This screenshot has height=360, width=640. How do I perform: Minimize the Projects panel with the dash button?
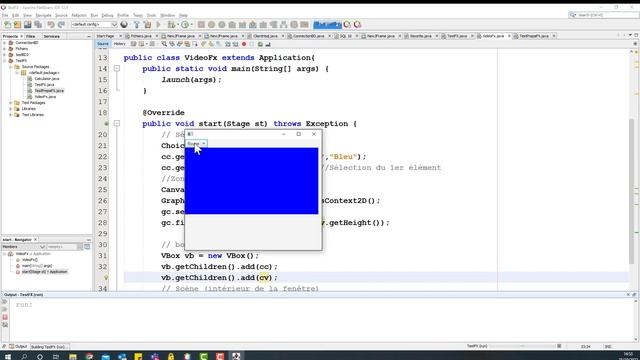[x=89, y=36]
